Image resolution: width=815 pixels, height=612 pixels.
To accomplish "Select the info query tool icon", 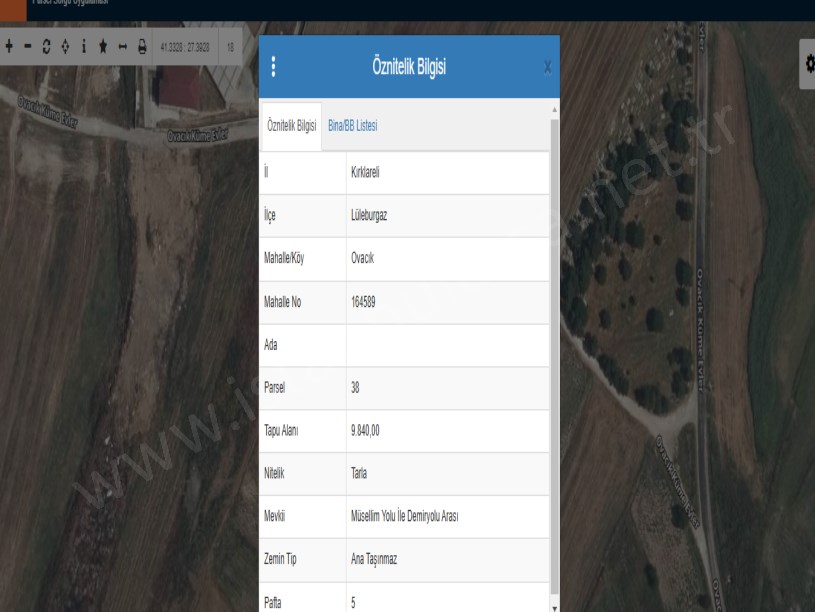I will (84, 47).
